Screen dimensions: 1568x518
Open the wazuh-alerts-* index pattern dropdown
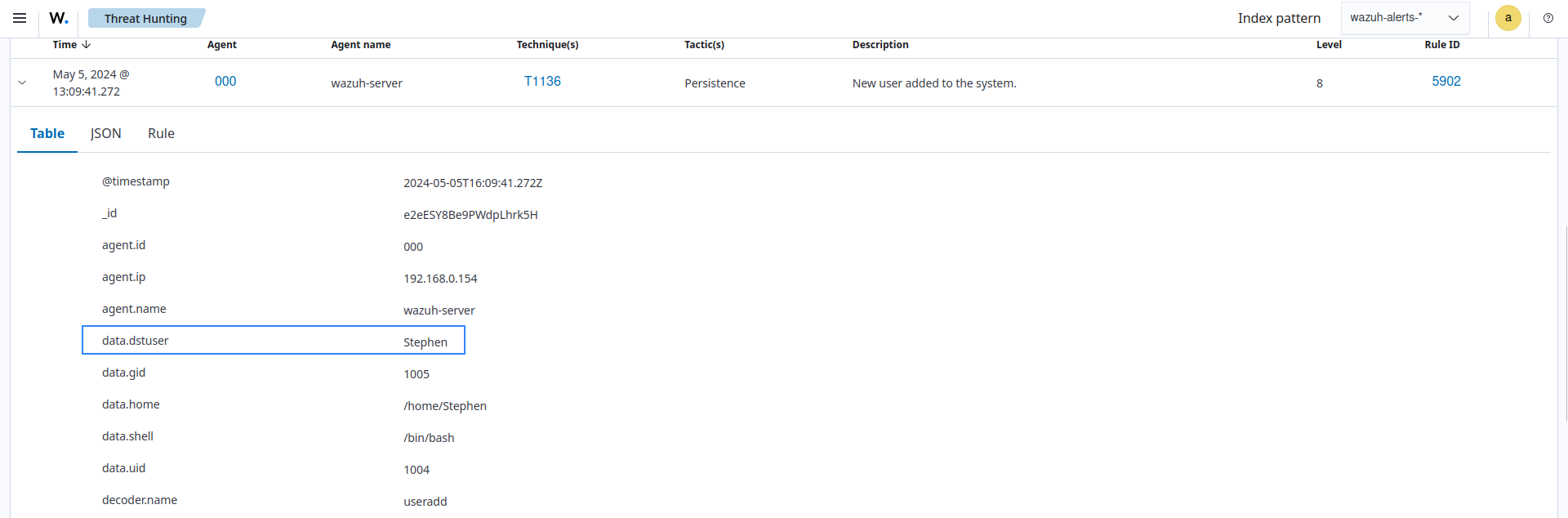point(1405,18)
